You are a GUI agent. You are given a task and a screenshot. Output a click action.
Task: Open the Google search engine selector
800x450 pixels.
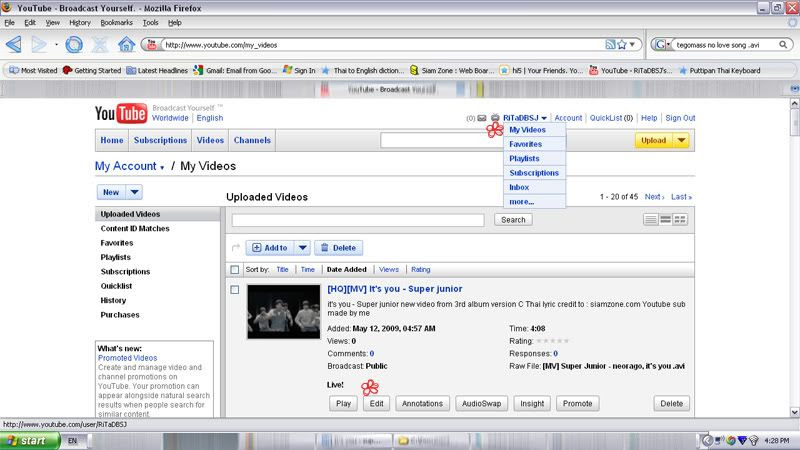(662, 45)
